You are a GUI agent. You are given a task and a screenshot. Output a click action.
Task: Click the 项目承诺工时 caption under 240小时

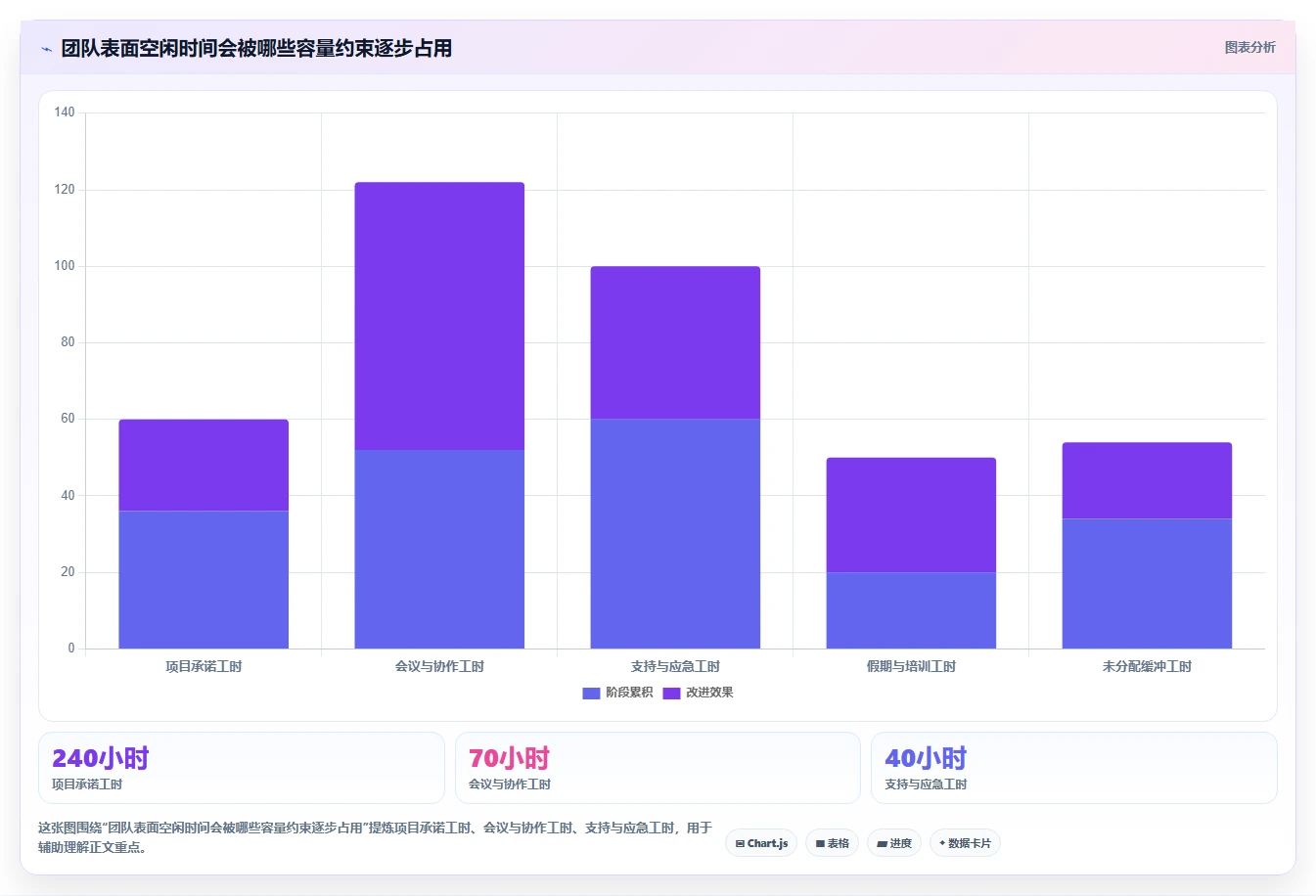[87, 784]
